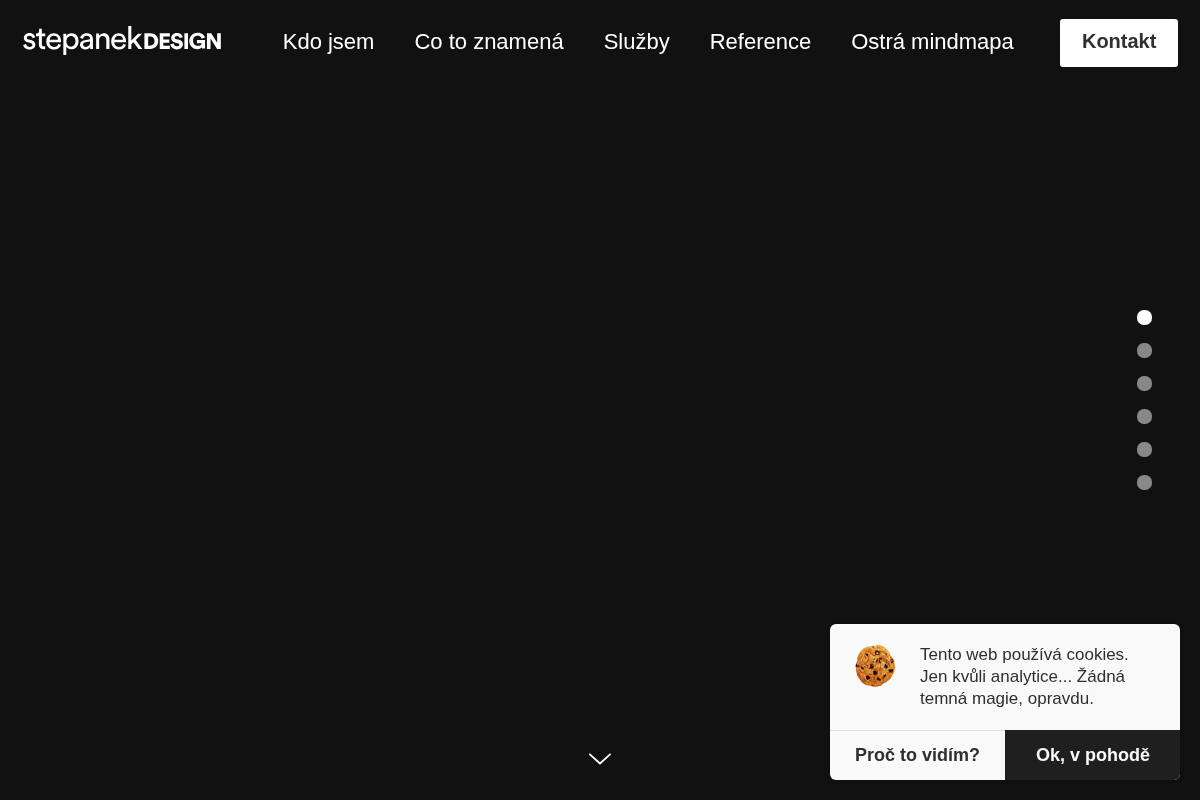Open Ostrá mindmapa link
Screen dimensions: 1200x800
point(932,42)
